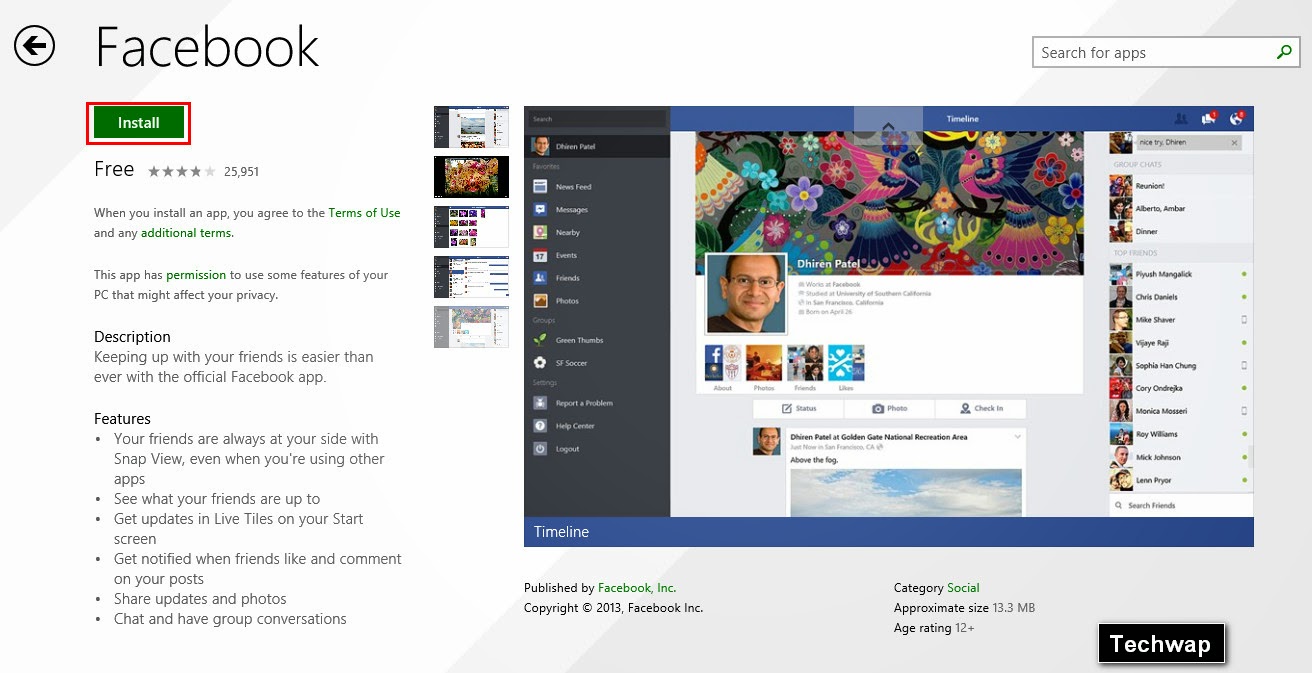The width and height of the screenshot is (1312, 673).
Task: Click the globe notifications icon in header
Action: (1237, 118)
